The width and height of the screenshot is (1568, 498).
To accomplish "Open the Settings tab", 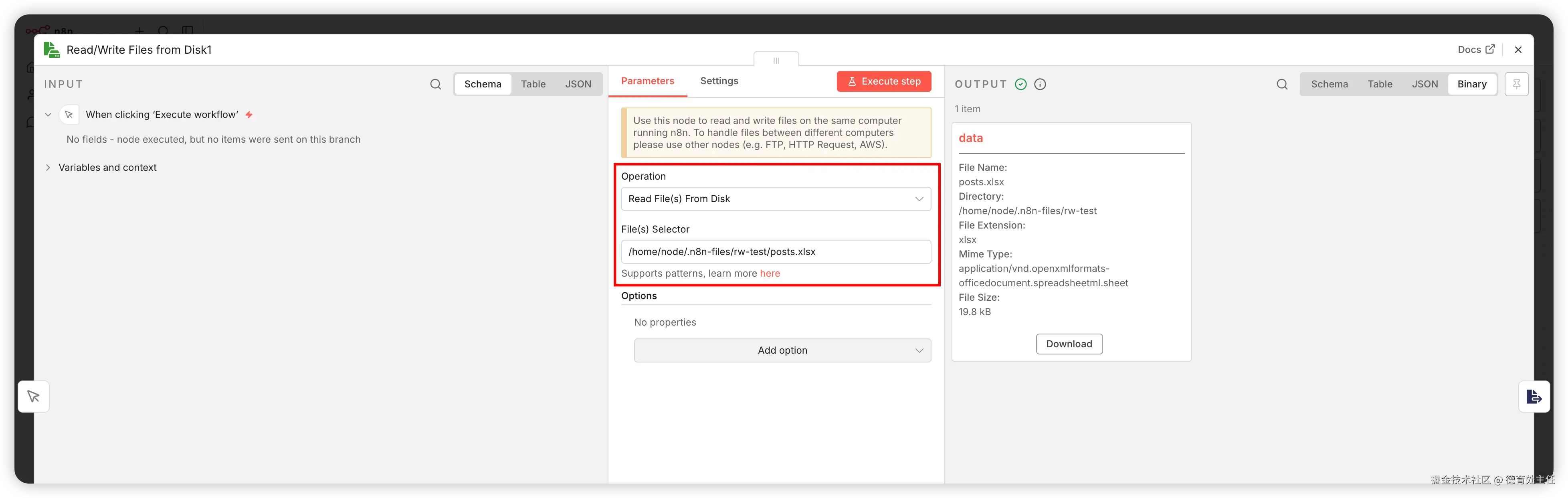I will click(719, 81).
